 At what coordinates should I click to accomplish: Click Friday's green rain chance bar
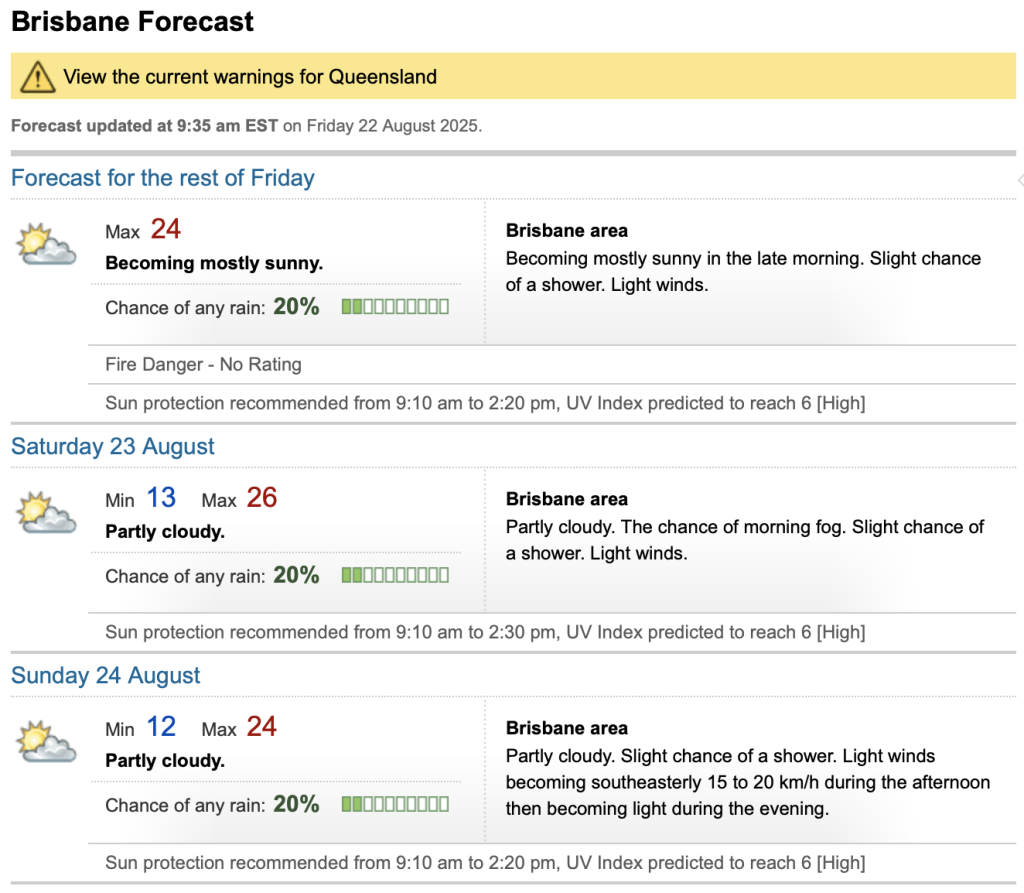click(395, 307)
